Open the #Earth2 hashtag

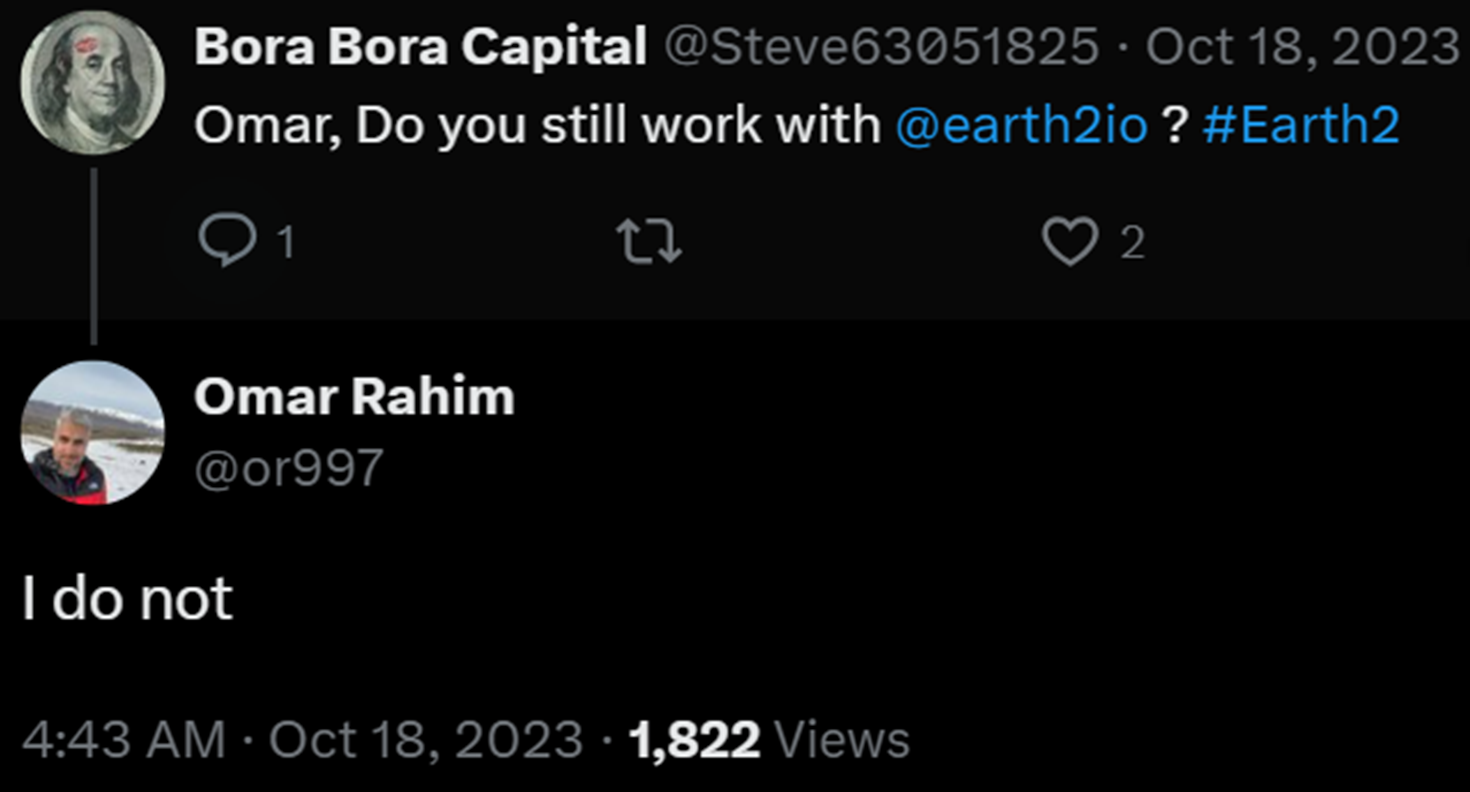1301,127
